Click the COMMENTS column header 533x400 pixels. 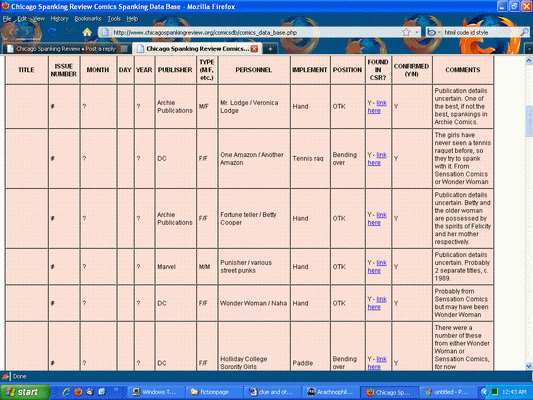[463, 70]
